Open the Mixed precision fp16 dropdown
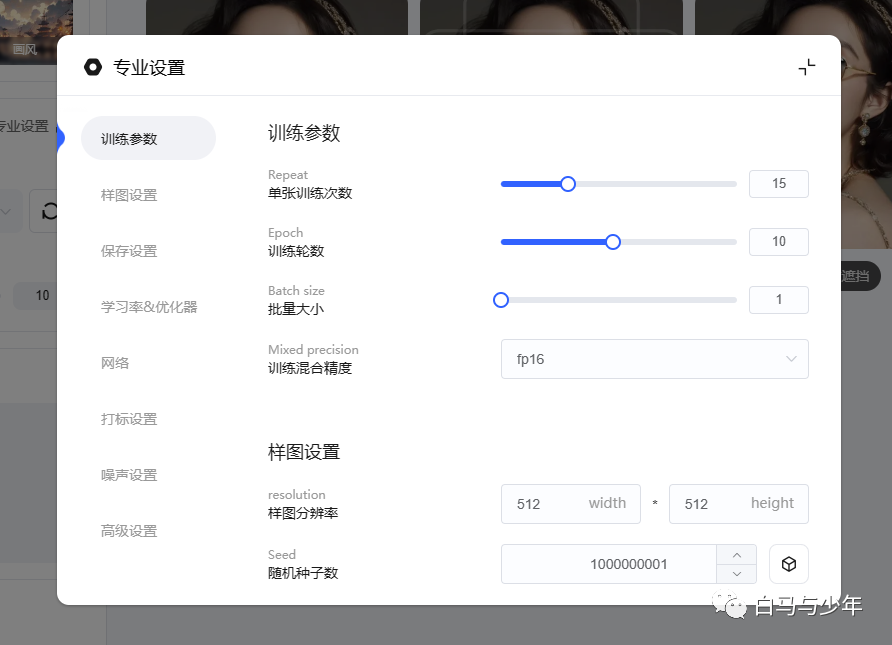Image resolution: width=892 pixels, height=645 pixels. [655, 359]
